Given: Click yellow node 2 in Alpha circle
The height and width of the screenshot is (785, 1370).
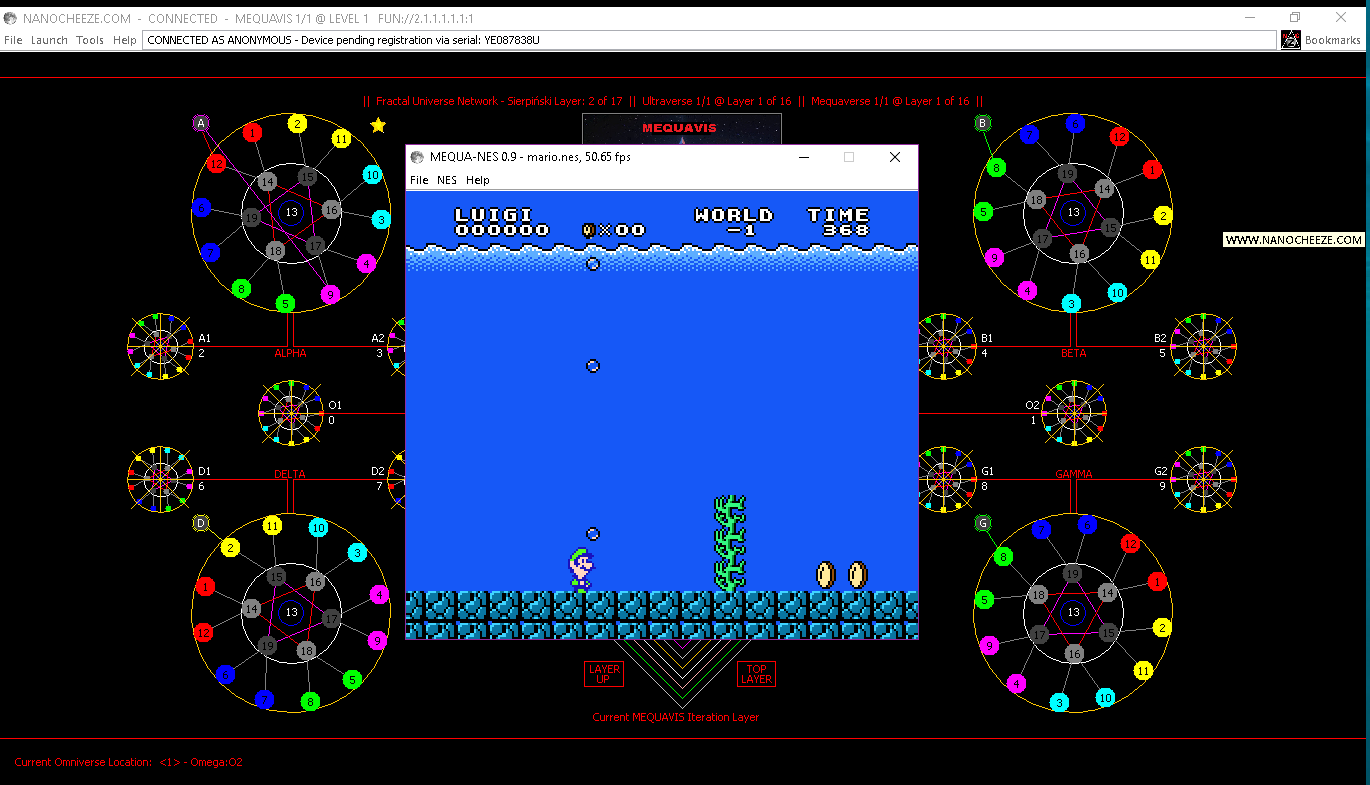Looking at the screenshot, I should coord(297,124).
